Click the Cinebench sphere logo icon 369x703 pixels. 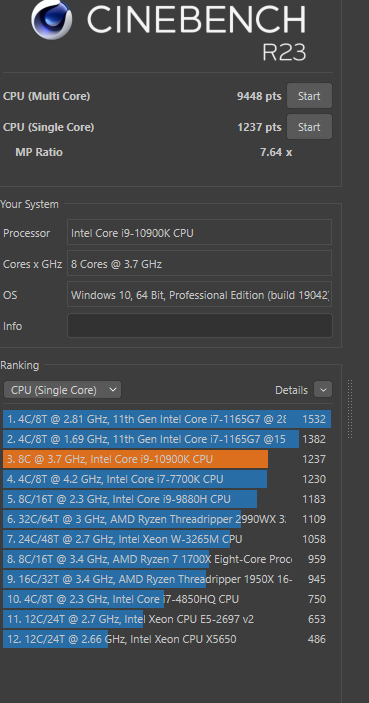pyautogui.click(x=52, y=19)
